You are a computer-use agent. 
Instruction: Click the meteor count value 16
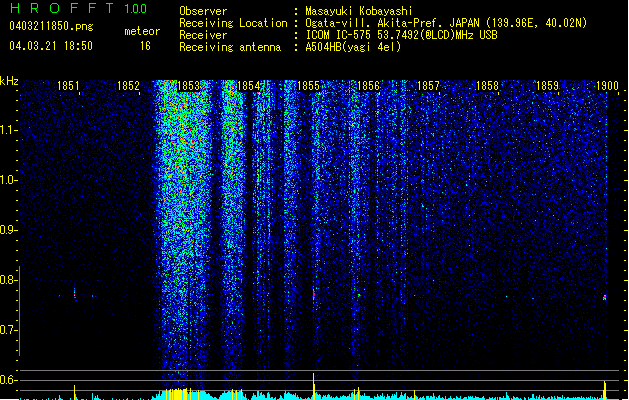click(145, 46)
